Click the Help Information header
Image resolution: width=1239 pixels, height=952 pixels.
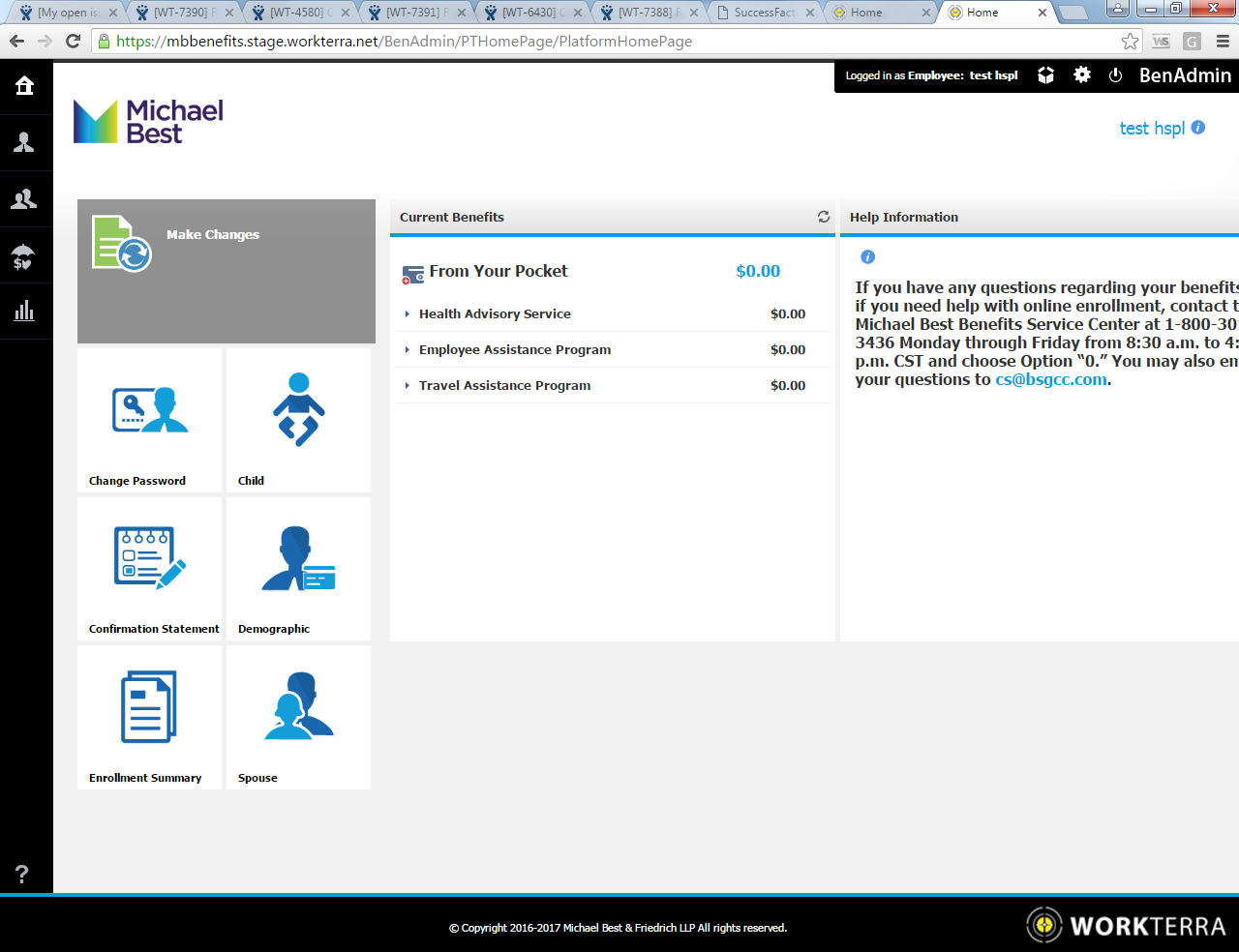904,217
